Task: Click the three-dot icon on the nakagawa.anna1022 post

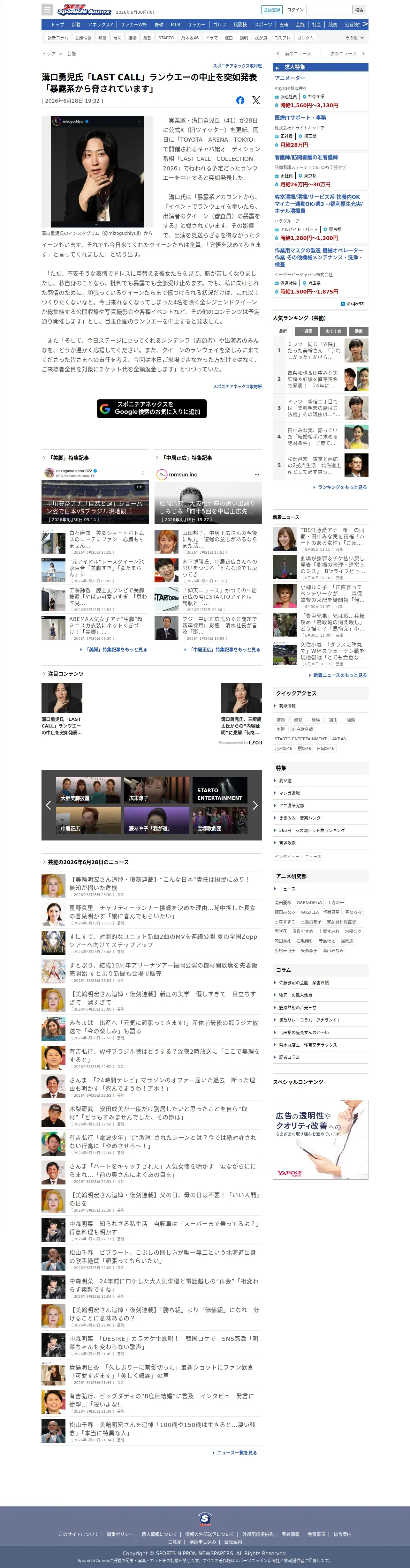Action: pyautogui.click(x=143, y=473)
